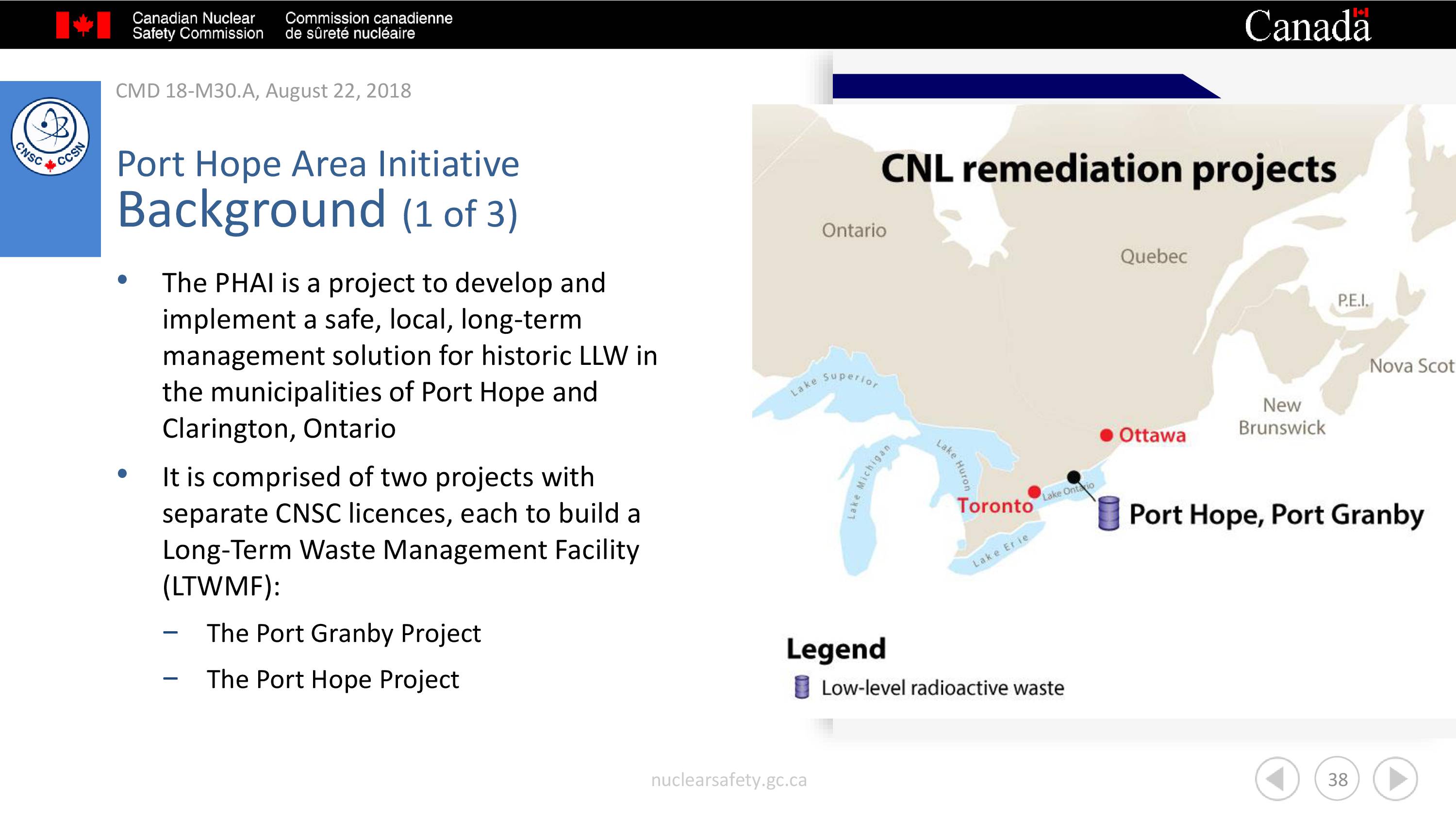This screenshot has height=819, width=1456.
Task: Select 'The Port Granby Project' bullet
Action: pos(344,633)
